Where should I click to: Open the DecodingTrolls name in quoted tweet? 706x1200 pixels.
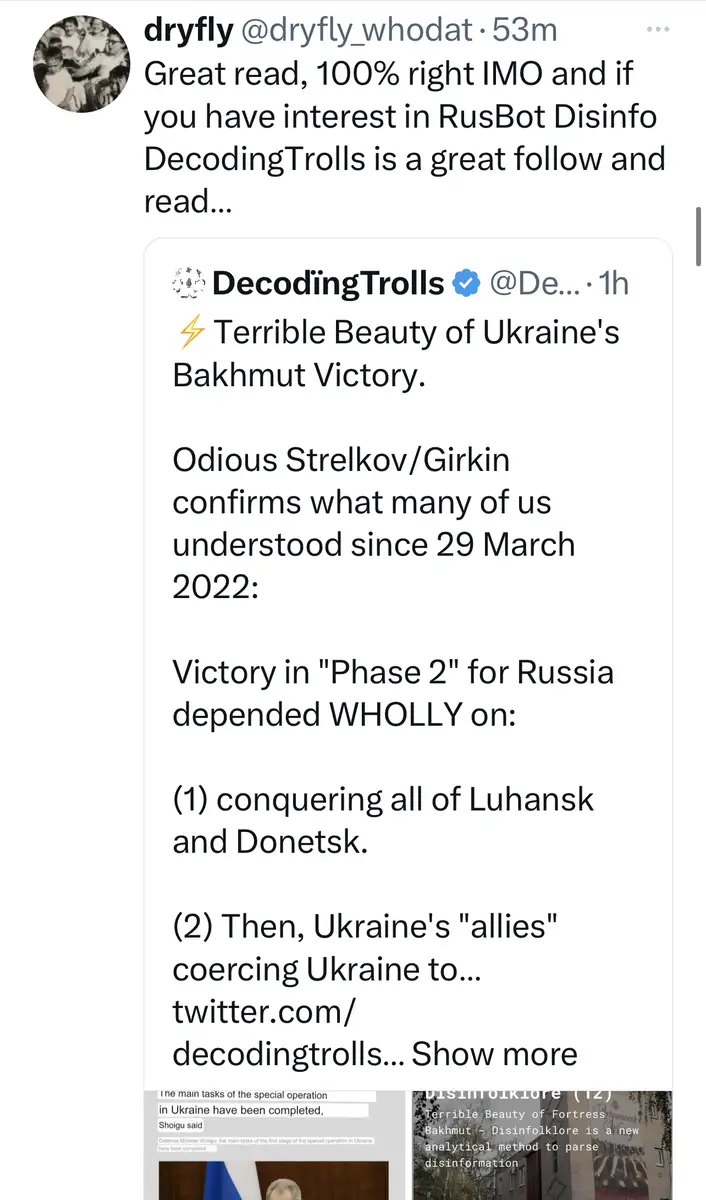pyautogui.click(x=328, y=284)
